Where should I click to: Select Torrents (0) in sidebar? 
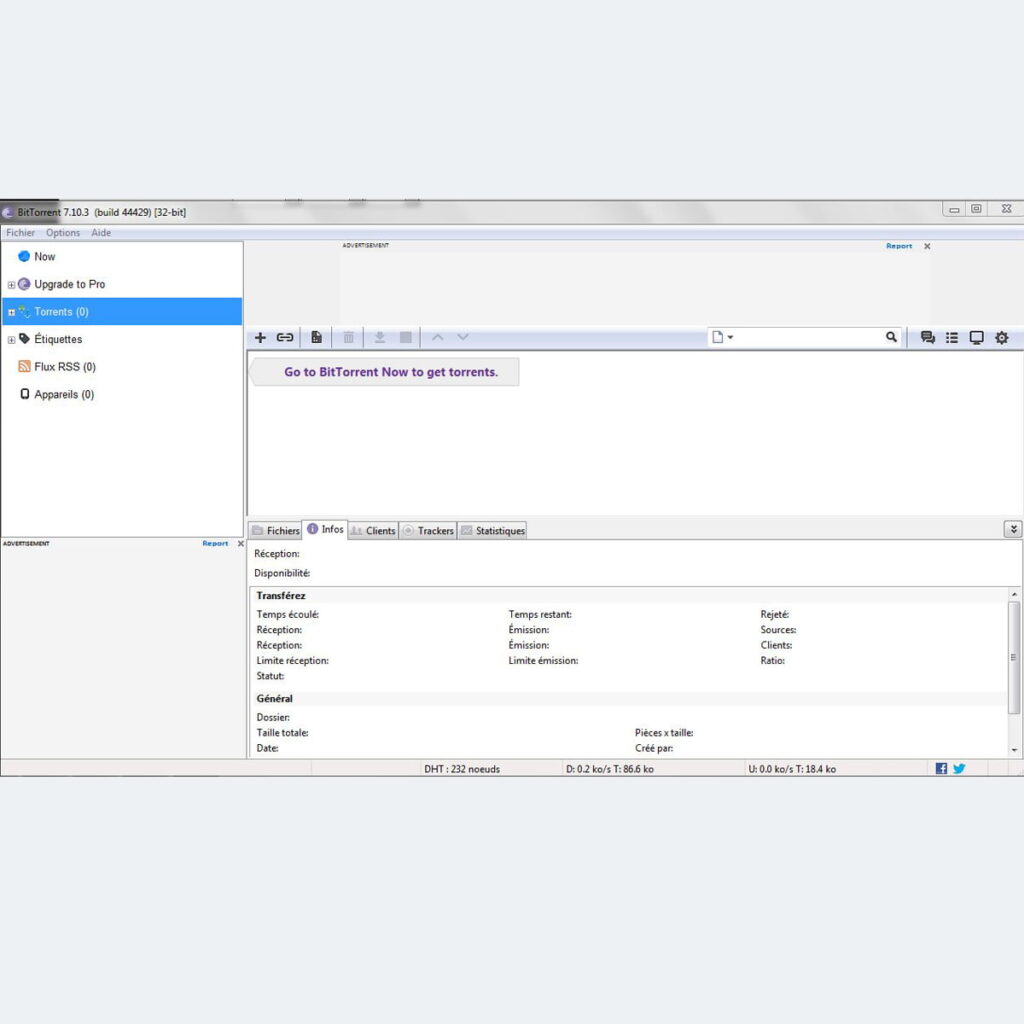tap(121, 312)
